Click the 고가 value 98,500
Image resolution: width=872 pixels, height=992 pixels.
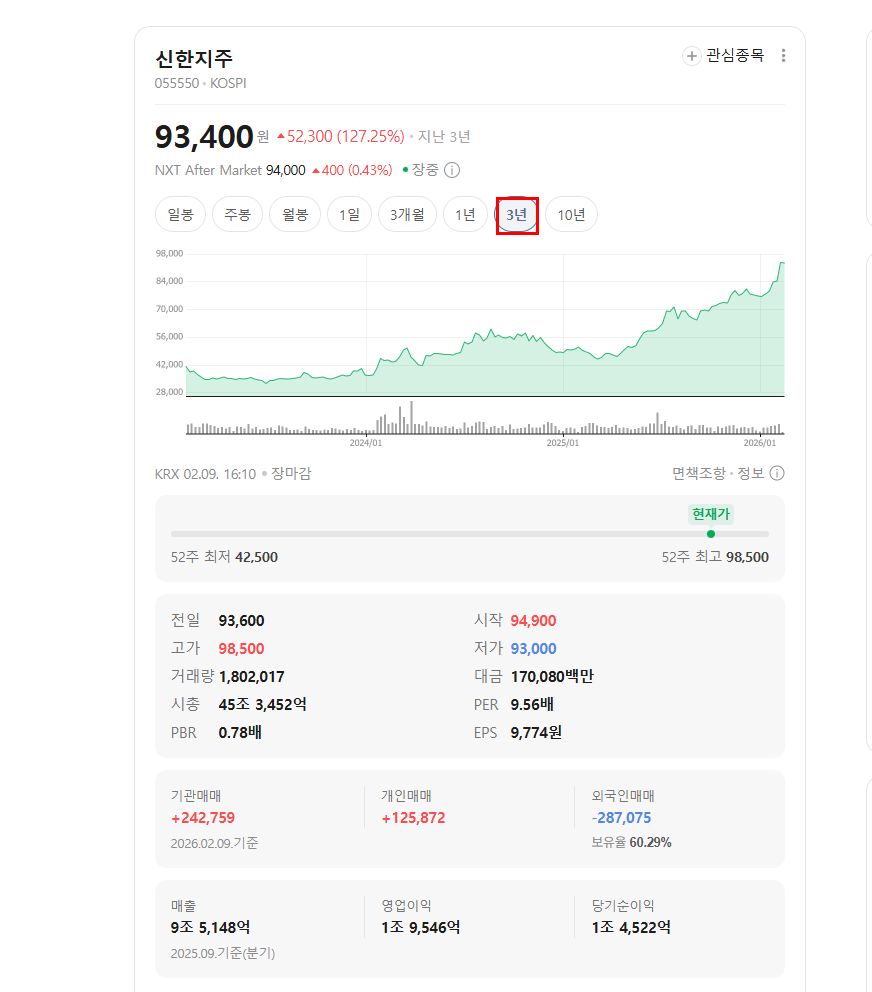tap(241, 648)
